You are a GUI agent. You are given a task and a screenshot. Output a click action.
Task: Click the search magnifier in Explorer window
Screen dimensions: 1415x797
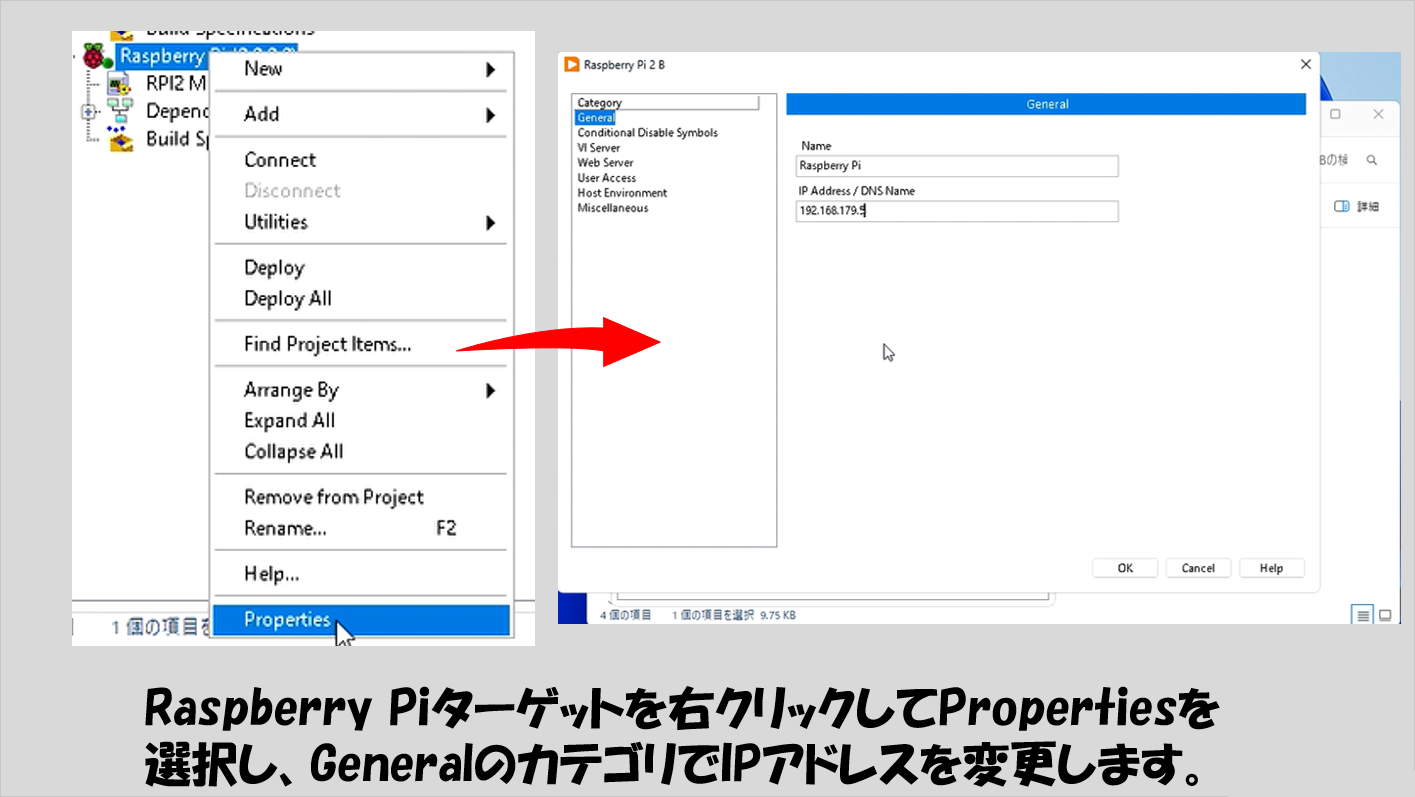(x=1372, y=160)
